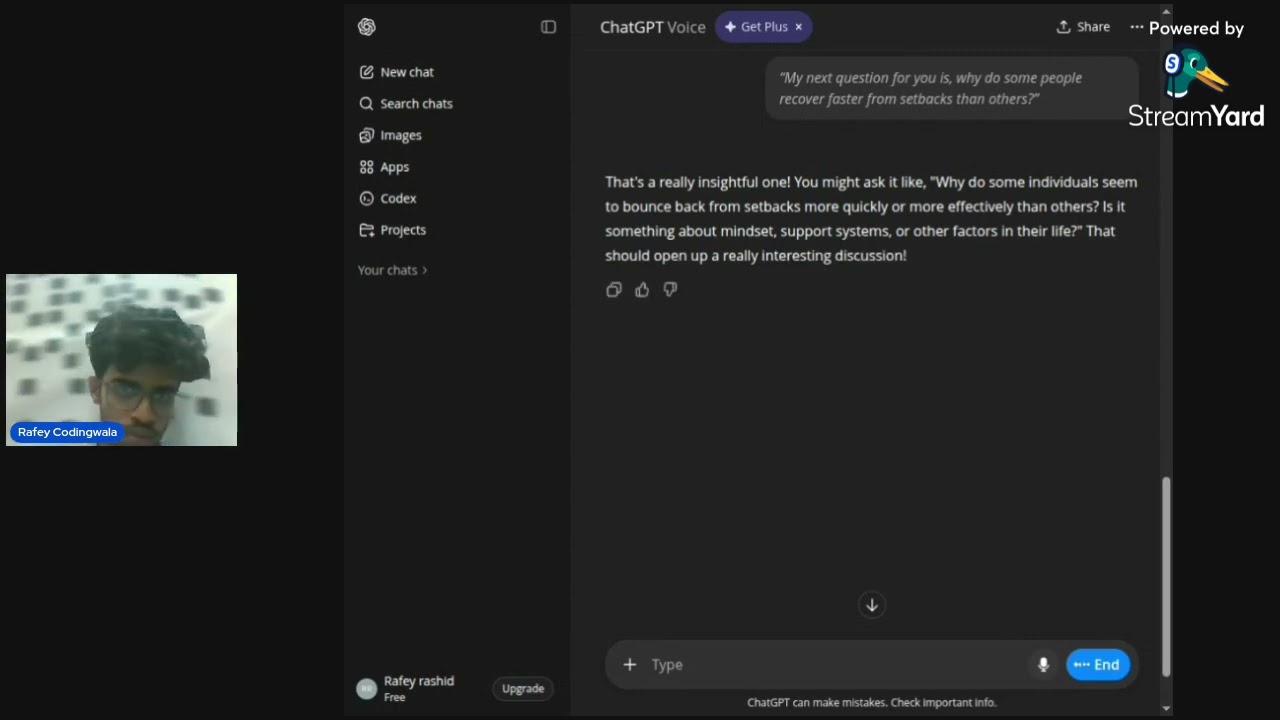The image size is (1280, 720).
Task: Open Codex from the sidebar
Action: pos(388,198)
